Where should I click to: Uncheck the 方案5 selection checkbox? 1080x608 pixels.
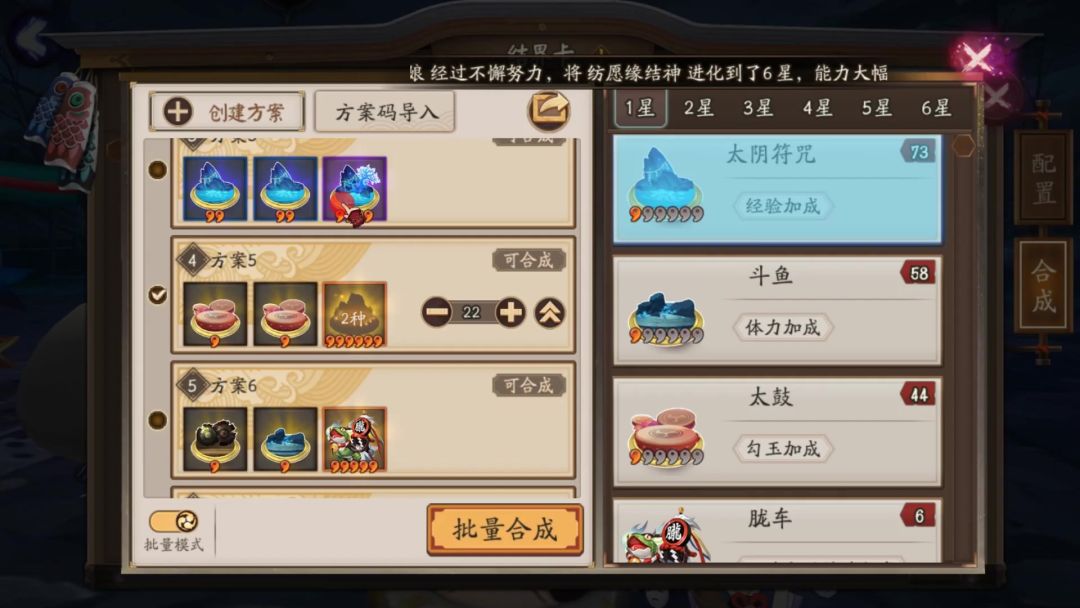point(158,295)
